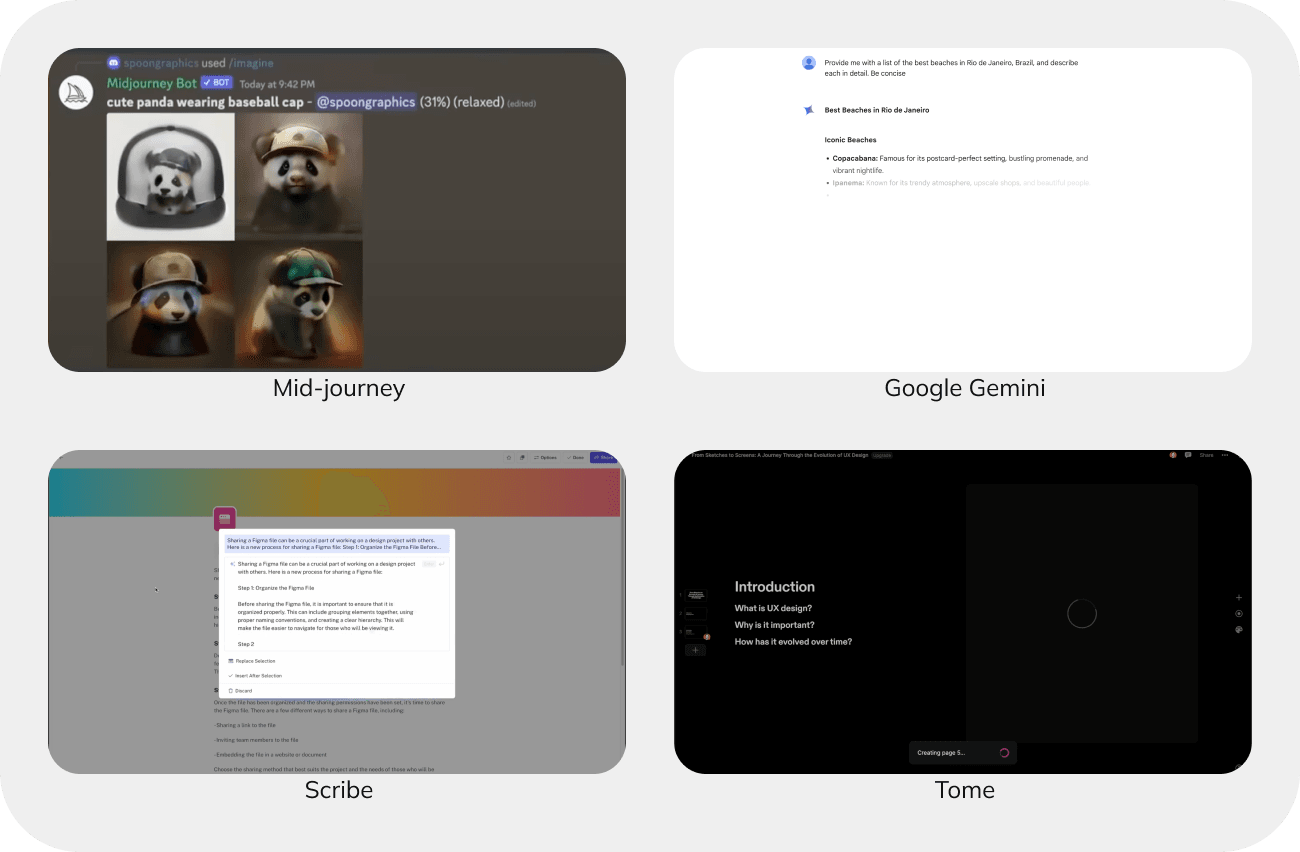The height and width of the screenshot is (852, 1300).
Task: Click the Upgrade badge in Tome
Action: [x=882, y=455]
